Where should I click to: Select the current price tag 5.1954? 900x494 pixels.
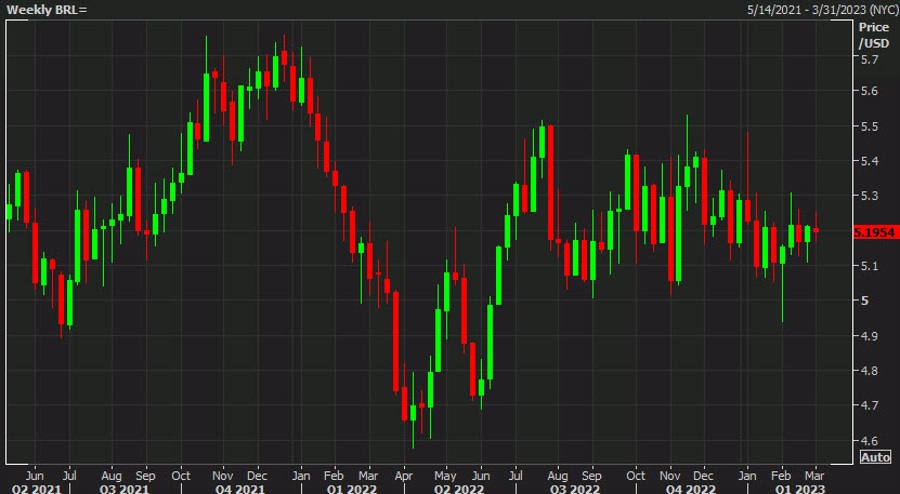point(874,232)
